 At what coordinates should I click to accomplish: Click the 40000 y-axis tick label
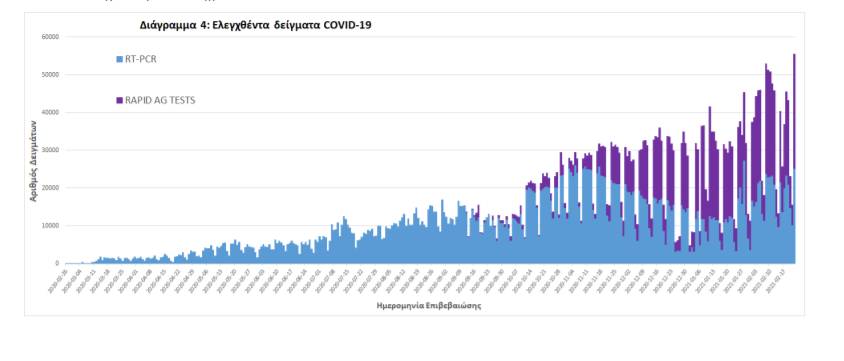pos(51,112)
